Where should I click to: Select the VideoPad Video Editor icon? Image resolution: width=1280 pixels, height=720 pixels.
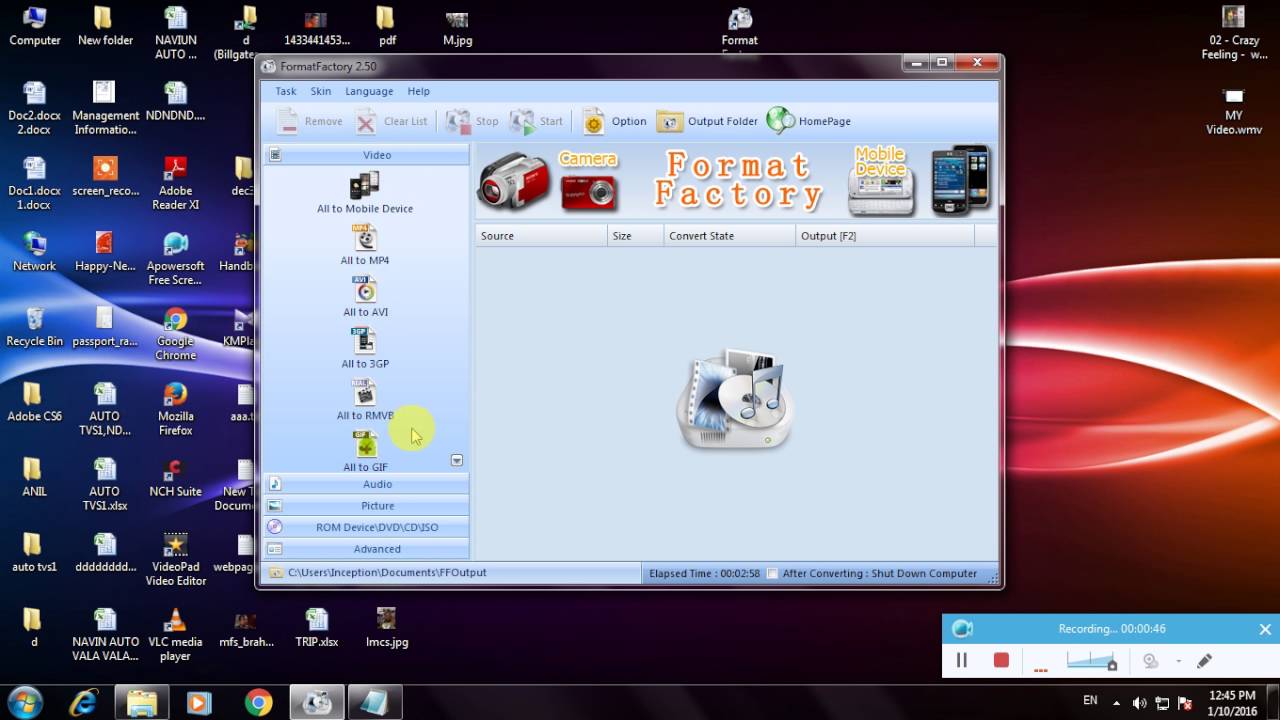(176, 559)
